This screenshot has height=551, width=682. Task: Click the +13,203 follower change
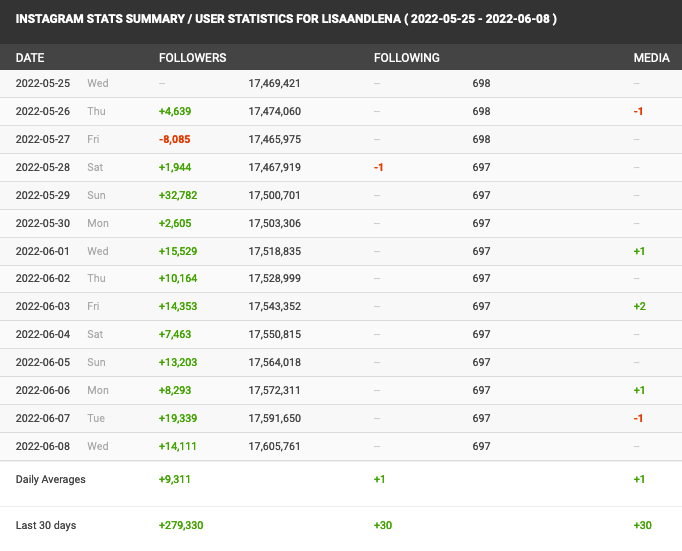click(x=178, y=362)
